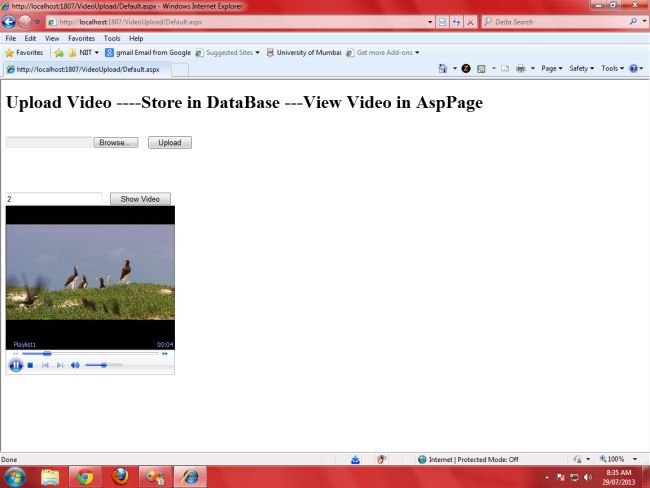Open the University of Mumbai favorite
Screen dimensions: 650x488
coord(304,53)
